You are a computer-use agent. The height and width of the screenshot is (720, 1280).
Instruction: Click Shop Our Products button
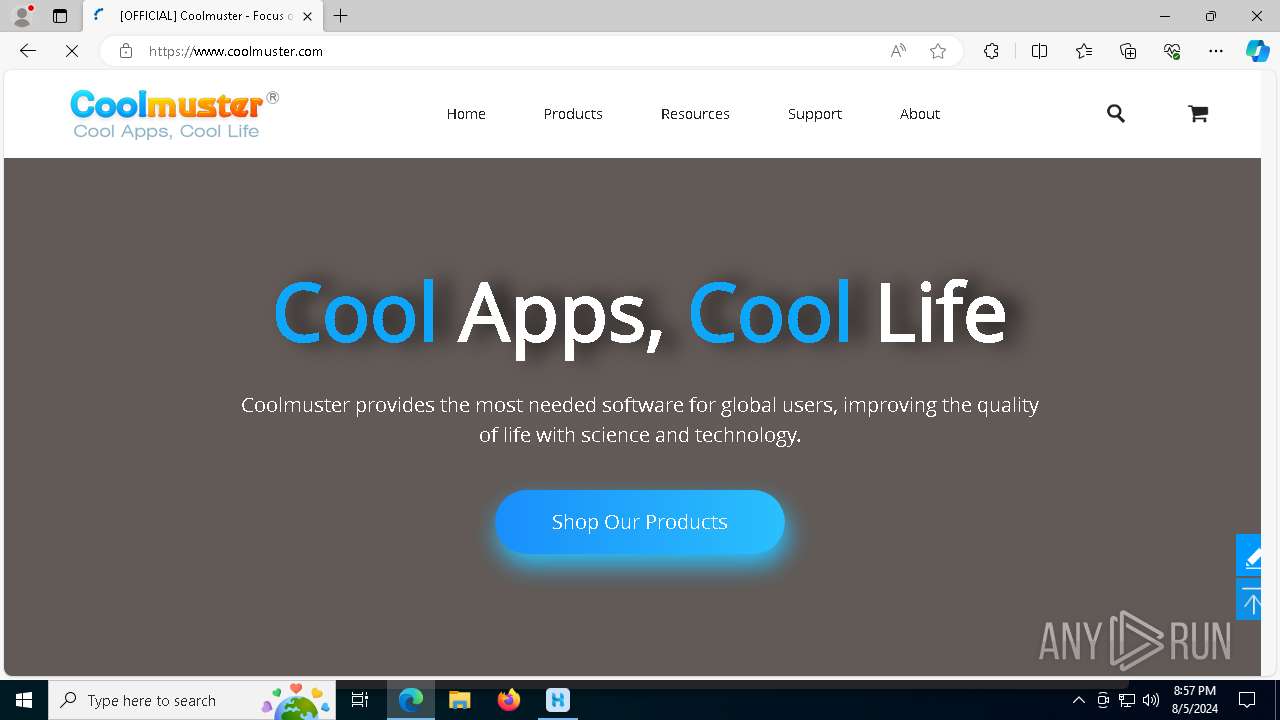point(640,522)
